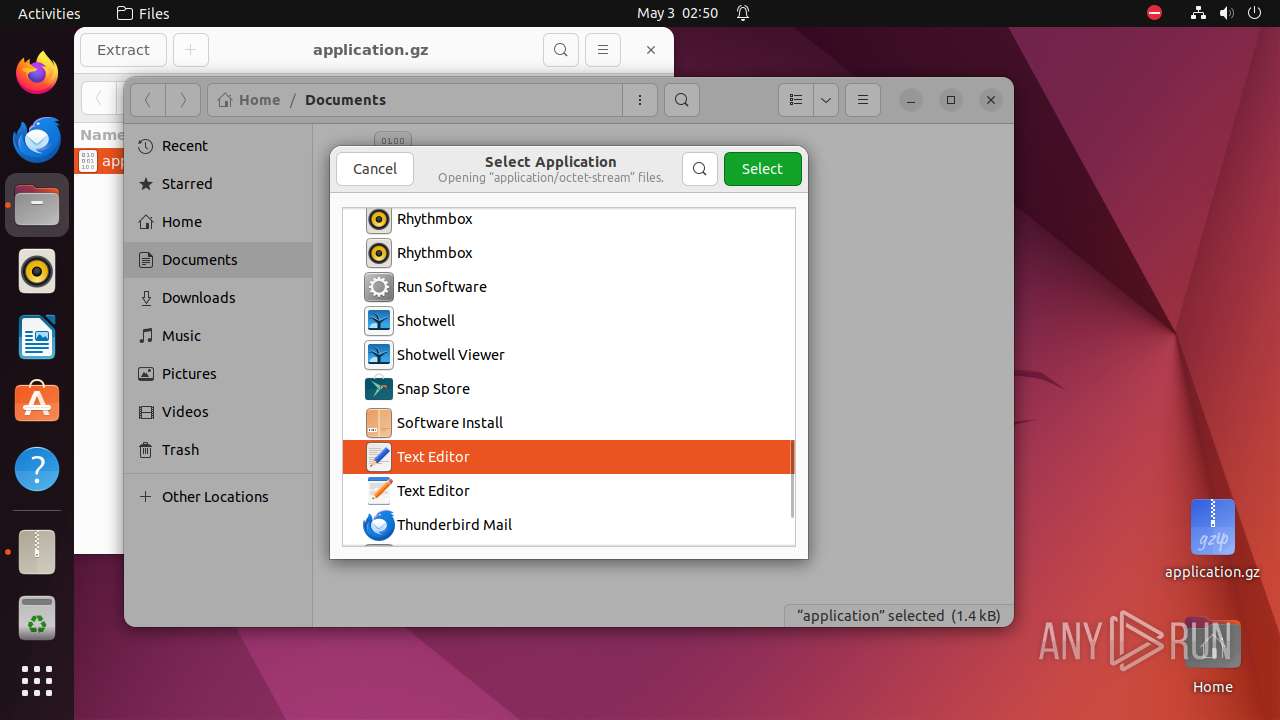The width and height of the screenshot is (1280, 720).
Task: Open Ubuntu Software from the dock
Action: coord(37,403)
